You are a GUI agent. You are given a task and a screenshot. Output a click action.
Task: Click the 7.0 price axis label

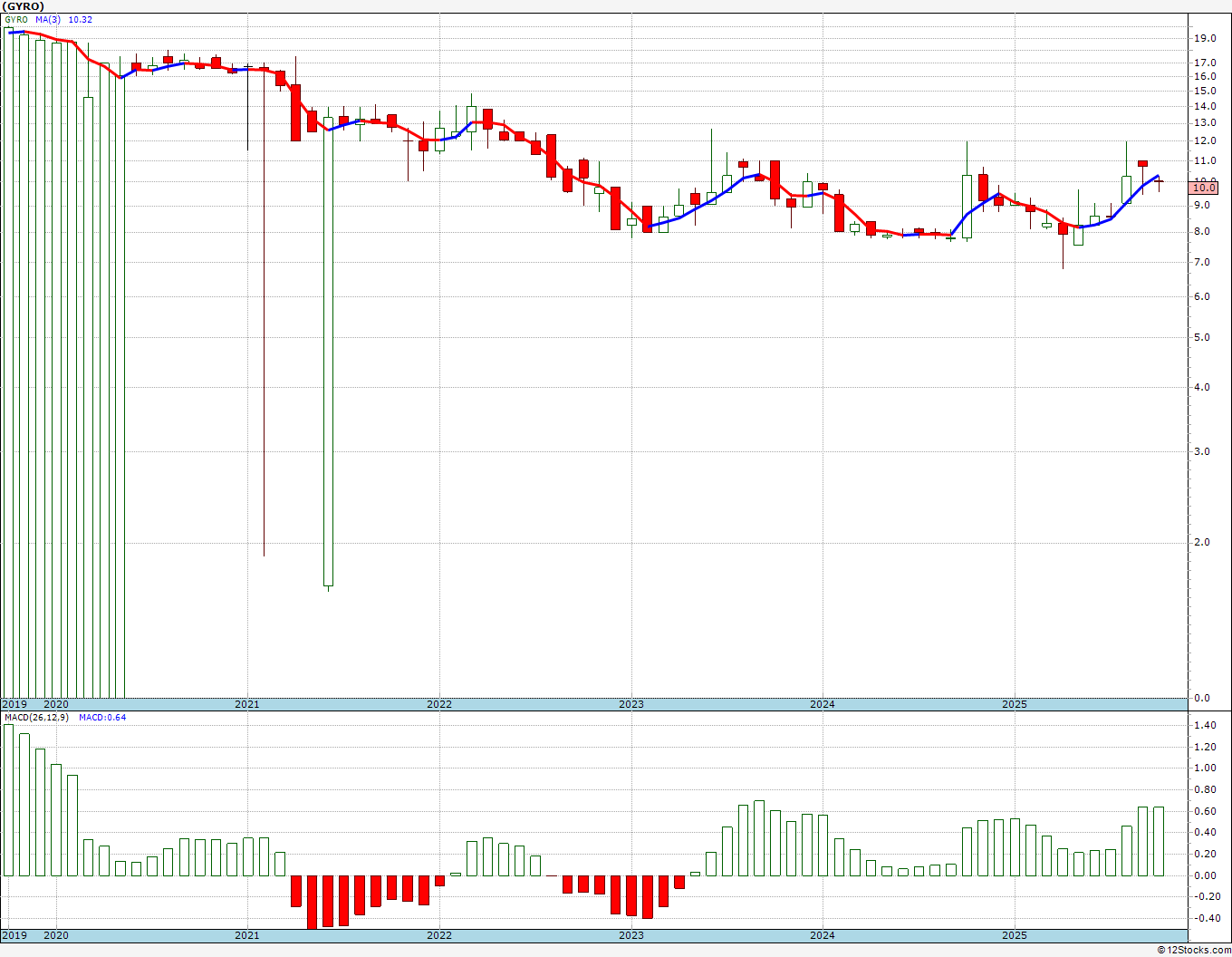[x=1202, y=262]
